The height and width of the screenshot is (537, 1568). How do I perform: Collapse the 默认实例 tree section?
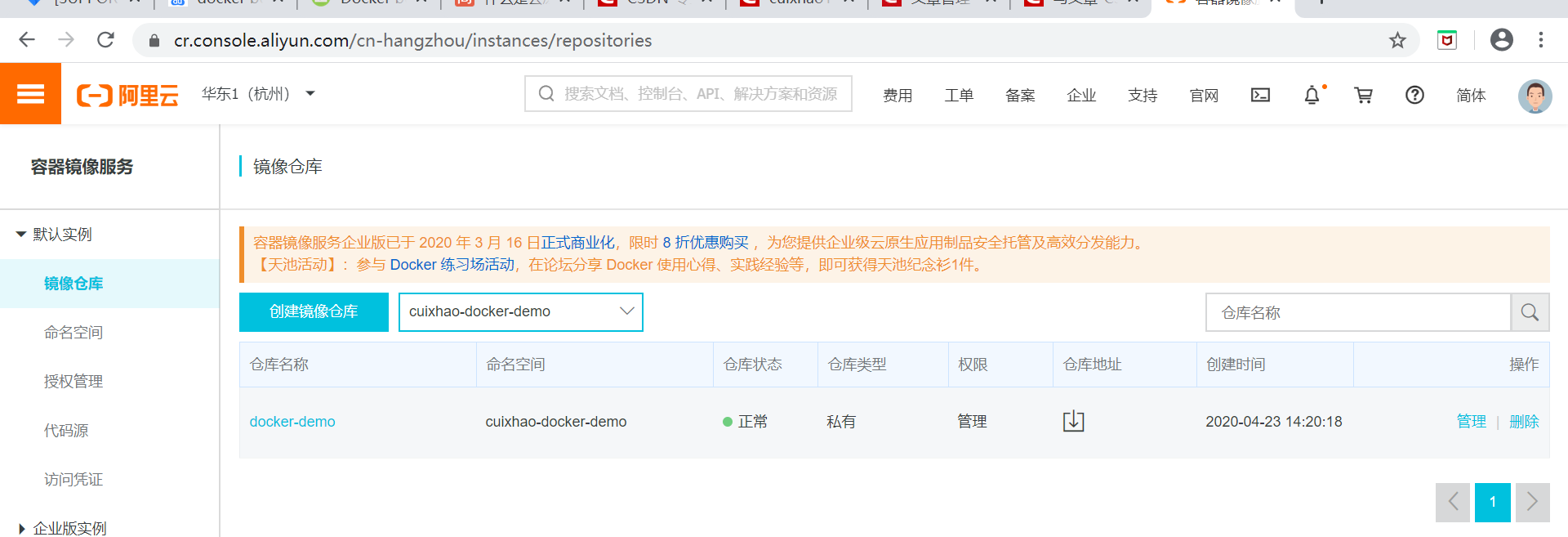[20, 235]
